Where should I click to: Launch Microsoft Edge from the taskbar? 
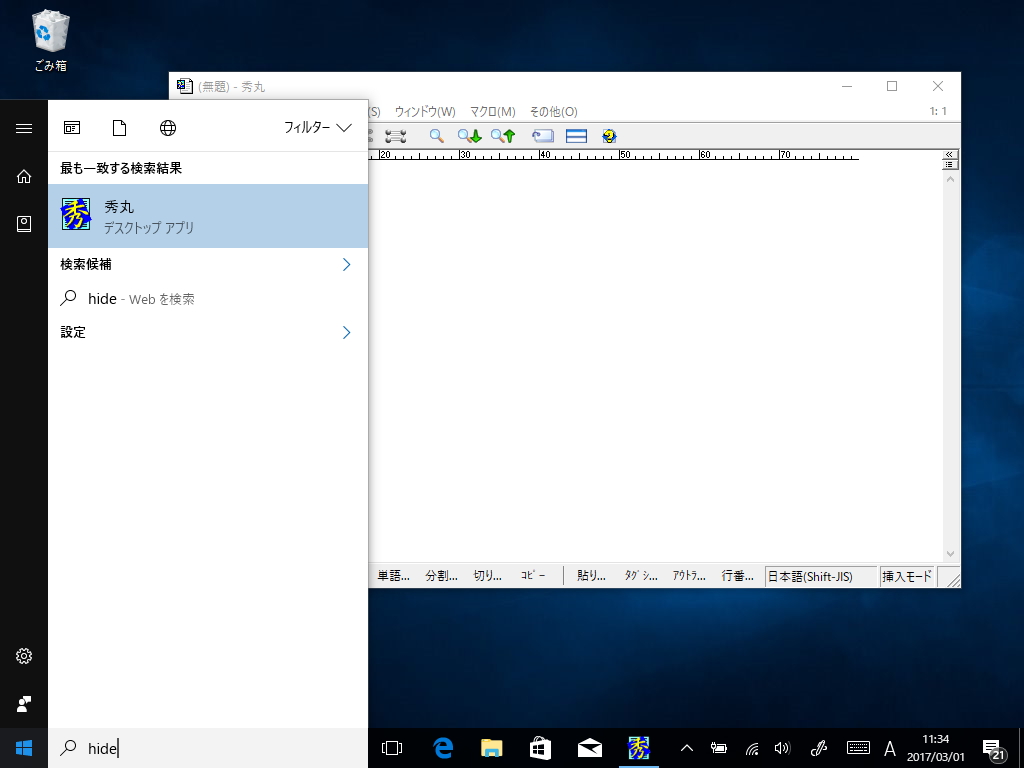(x=440, y=747)
